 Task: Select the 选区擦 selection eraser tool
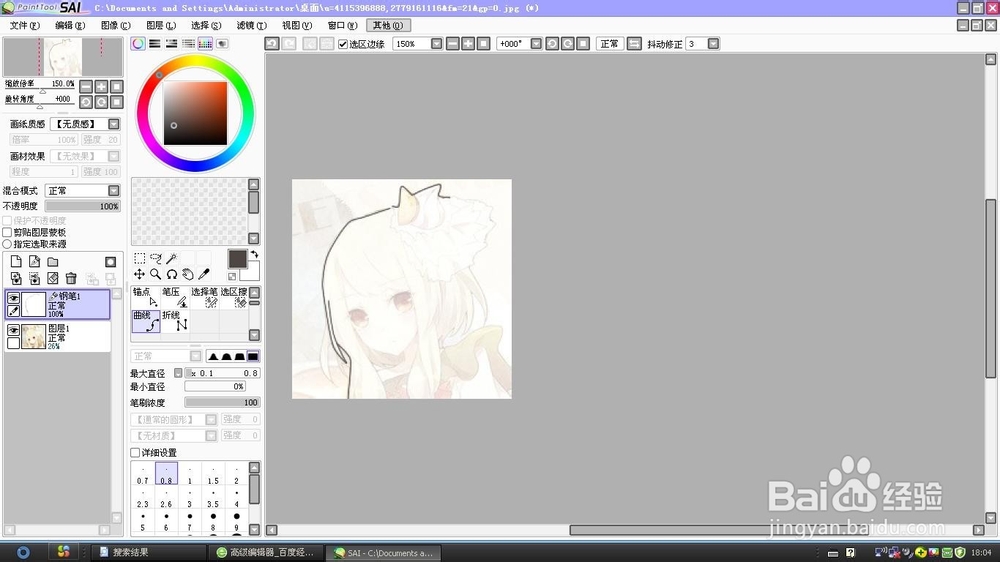pyautogui.click(x=233, y=297)
